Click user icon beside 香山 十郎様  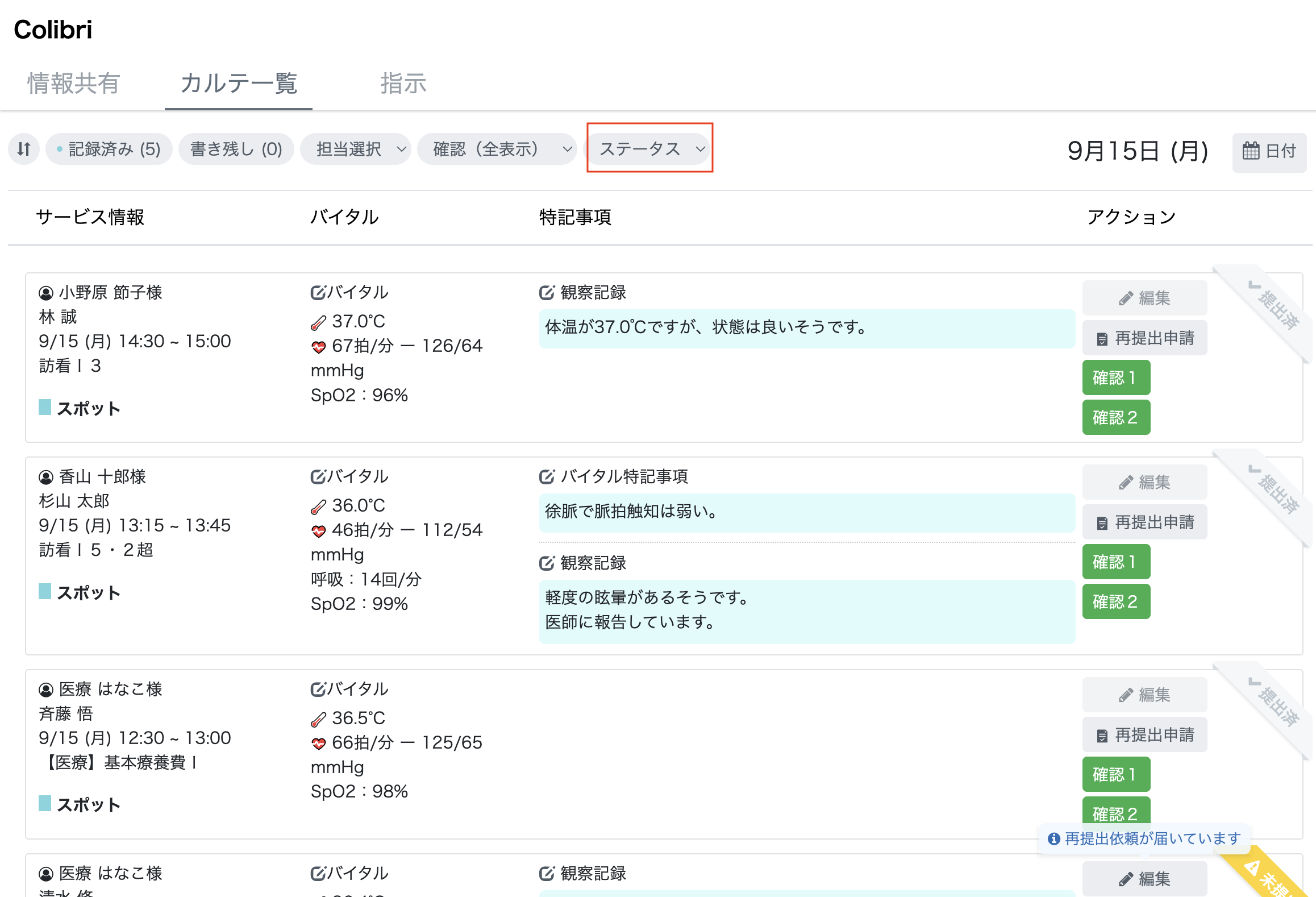(x=46, y=477)
